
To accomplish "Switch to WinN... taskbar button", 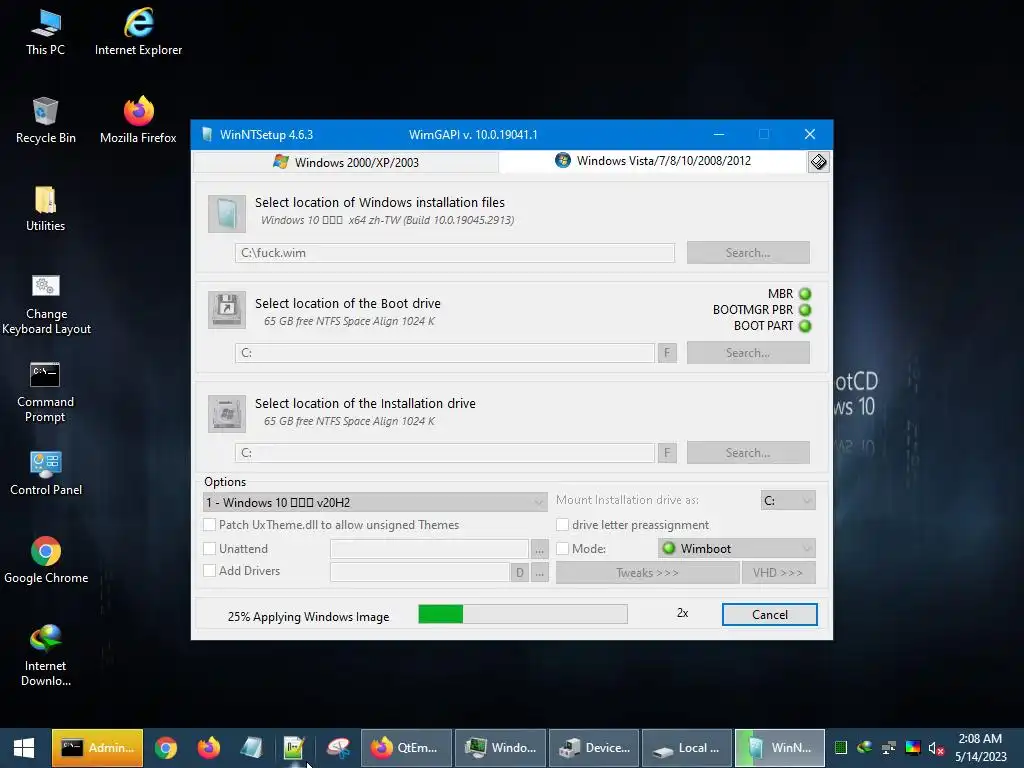I will pyautogui.click(x=780, y=748).
